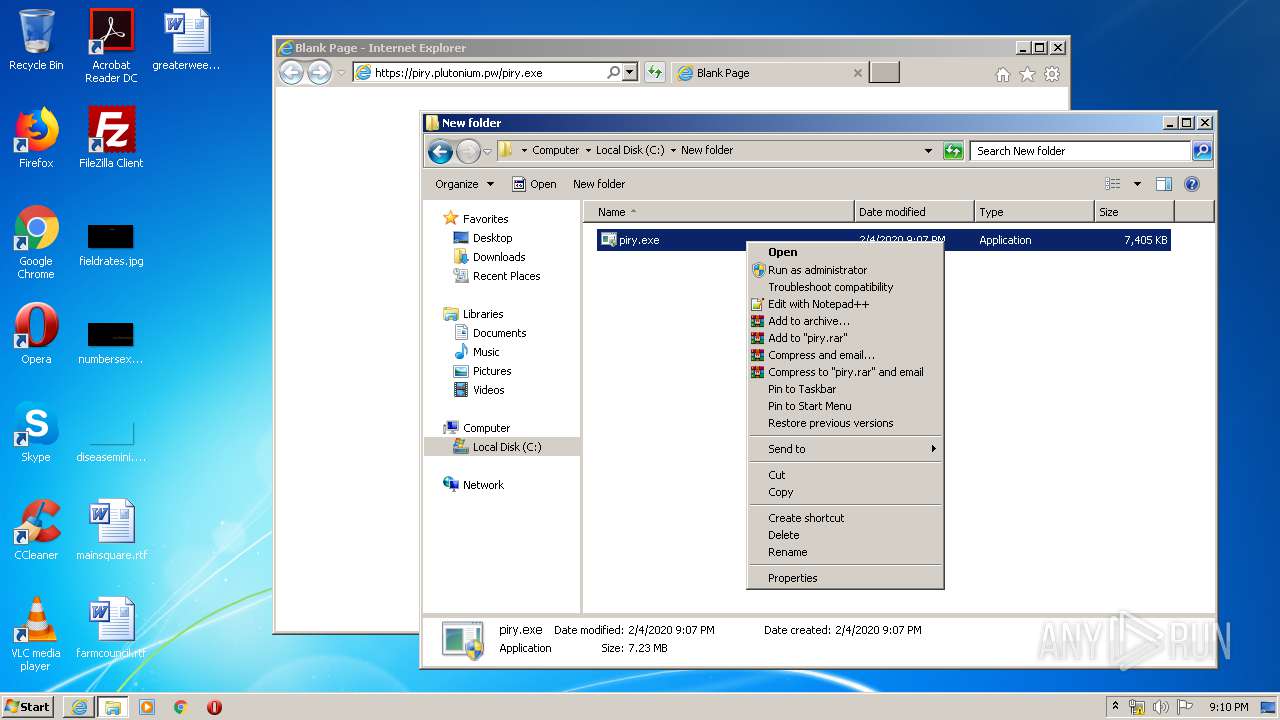Open Recycle Bin desktop icon
The height and width of the screenshot is (720, 1280).
point(36,40)
